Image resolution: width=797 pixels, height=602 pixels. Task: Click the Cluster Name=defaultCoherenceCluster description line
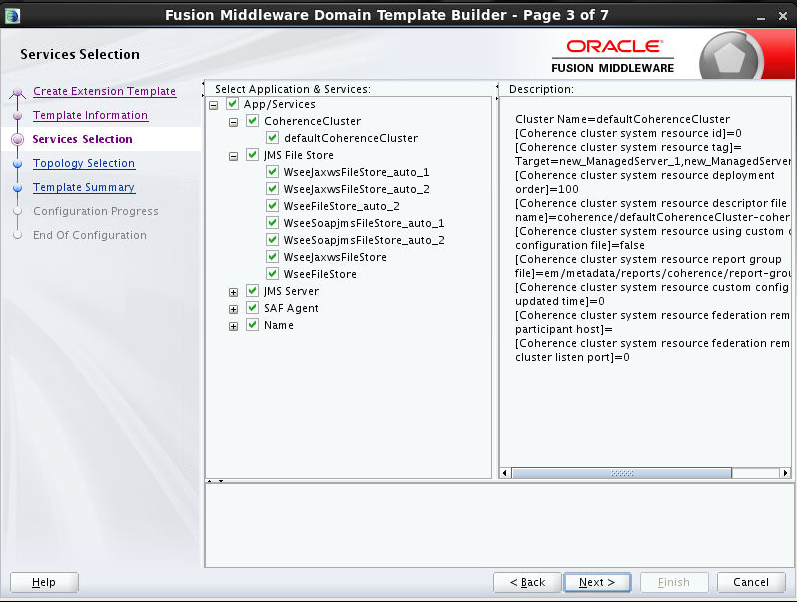click(x=622, y=119)
